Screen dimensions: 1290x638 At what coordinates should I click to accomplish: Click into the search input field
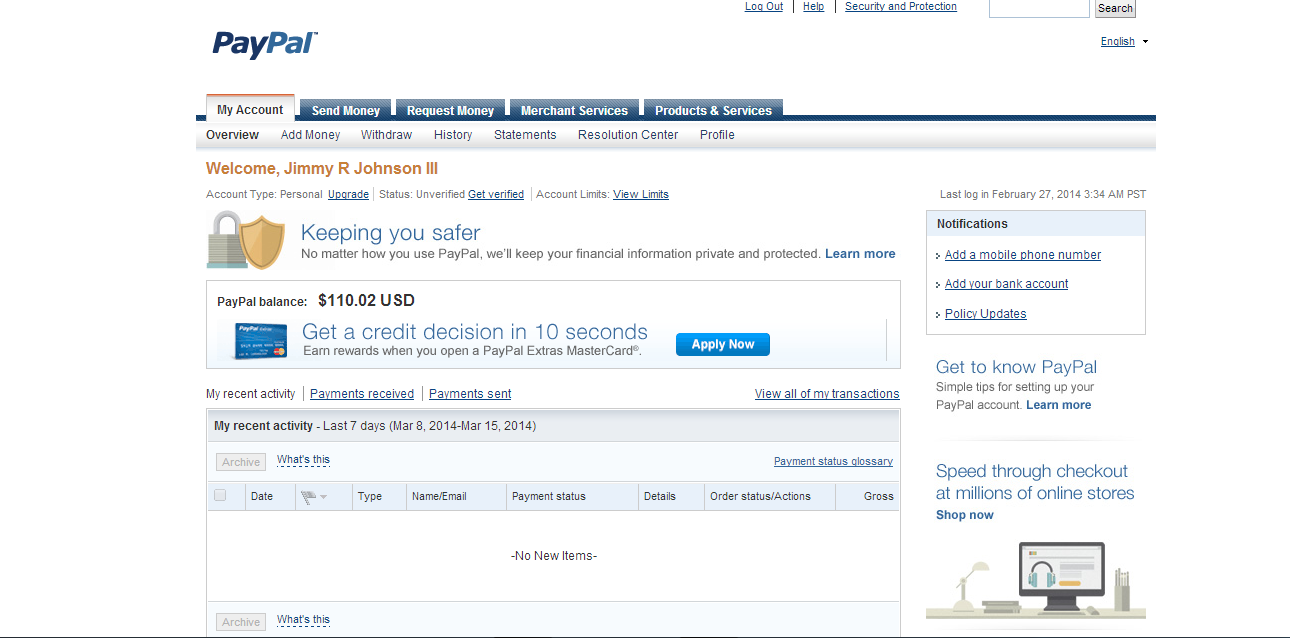(x=1039, y=8)
